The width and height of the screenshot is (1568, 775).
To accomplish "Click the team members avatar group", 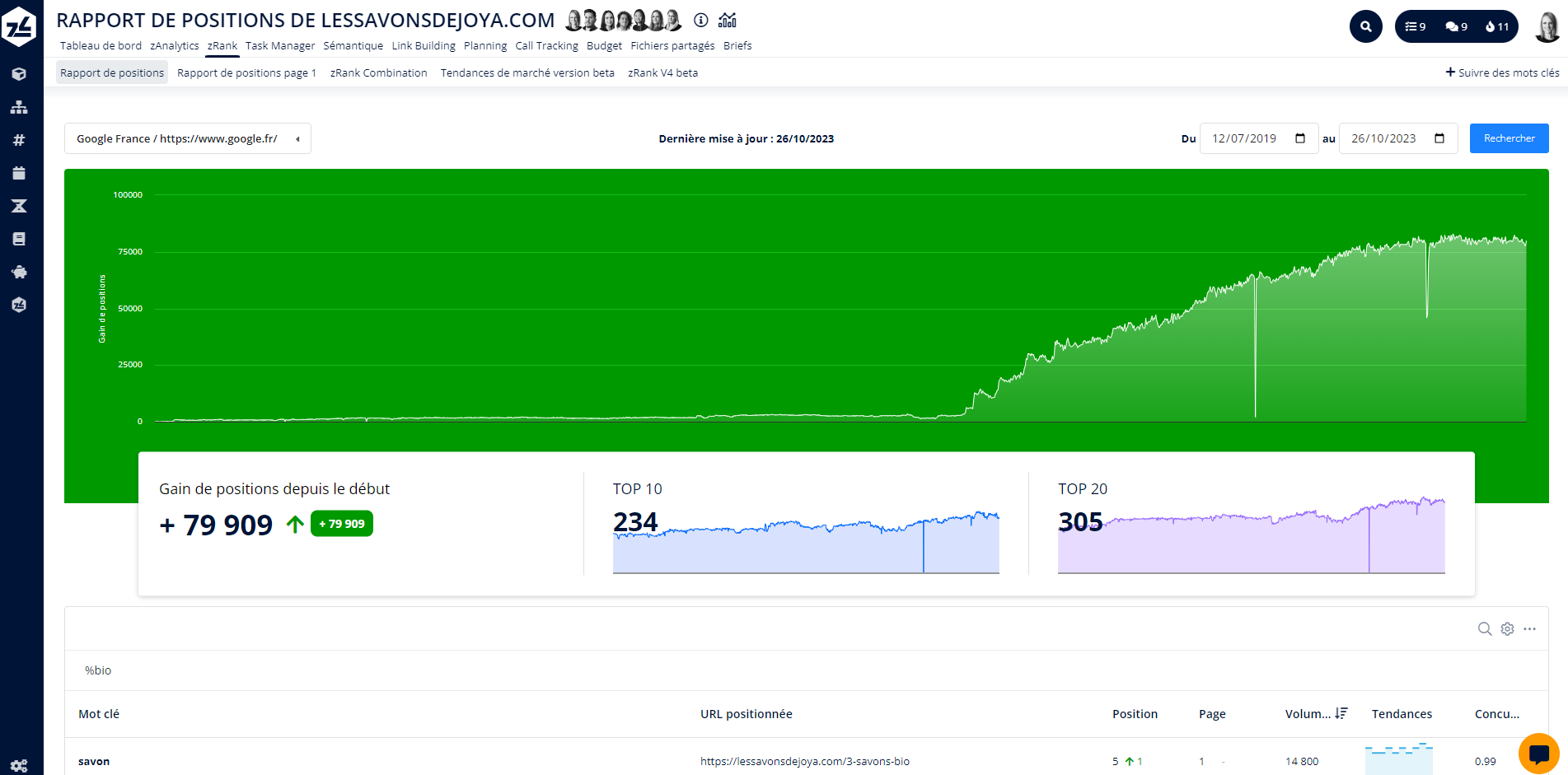I will pos(624,20).
